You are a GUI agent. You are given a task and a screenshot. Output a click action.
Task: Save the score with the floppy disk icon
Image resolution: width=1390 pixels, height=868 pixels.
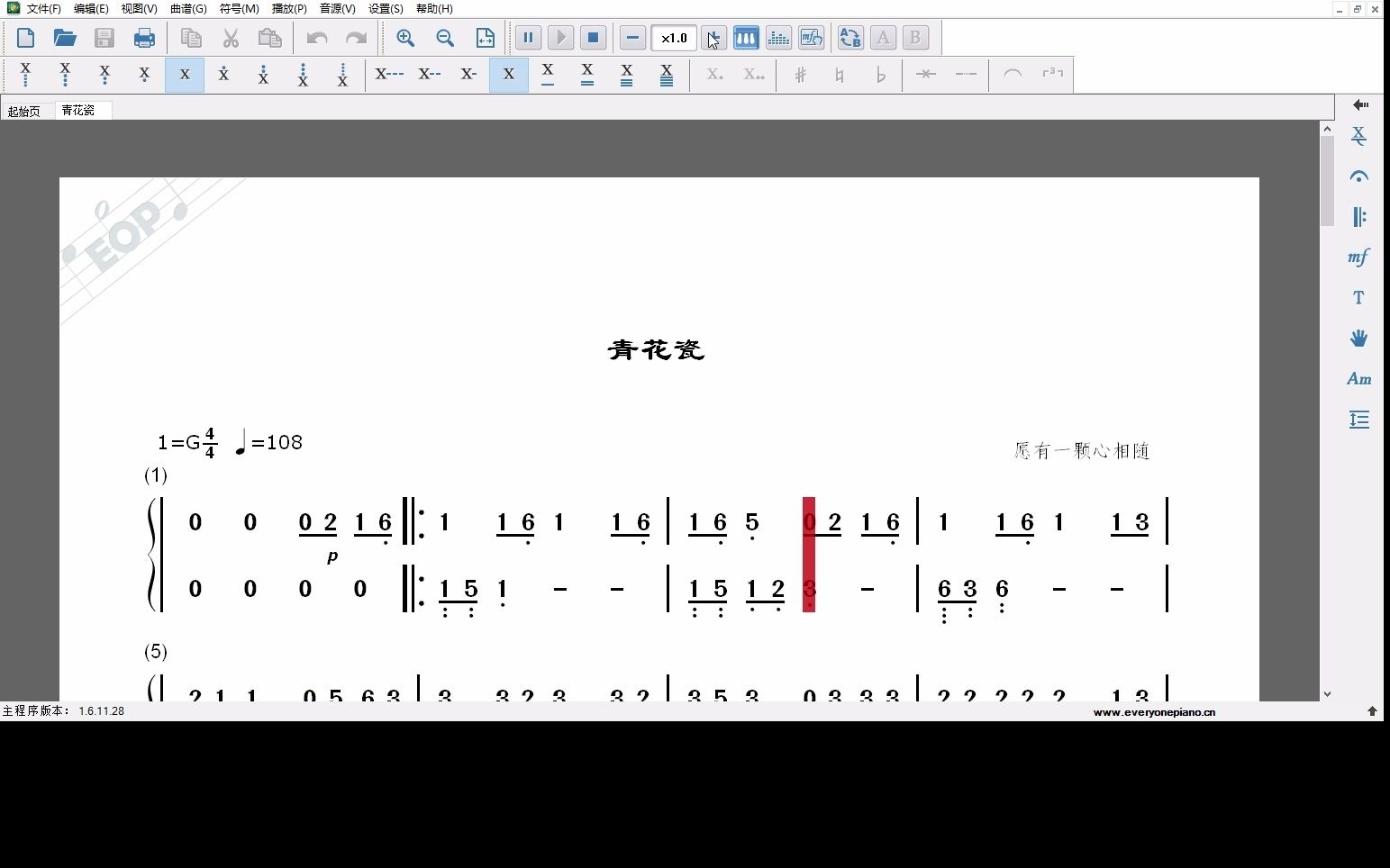coord(104,38)
